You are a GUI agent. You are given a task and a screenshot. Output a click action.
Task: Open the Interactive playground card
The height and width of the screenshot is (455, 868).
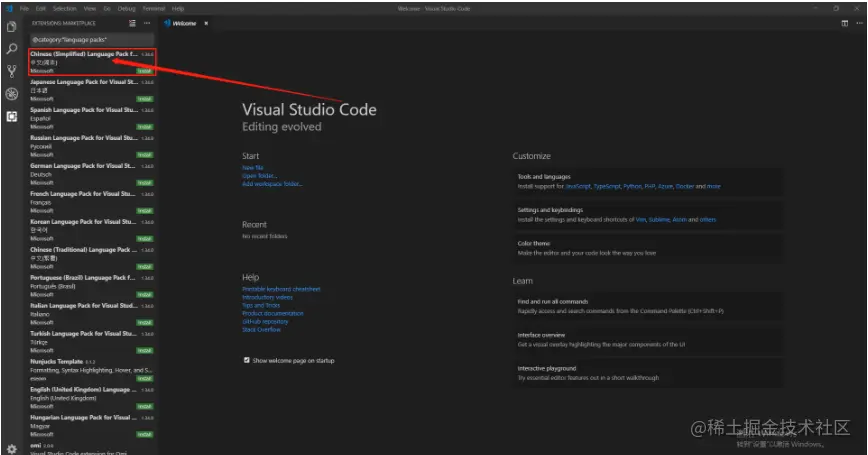648,373
